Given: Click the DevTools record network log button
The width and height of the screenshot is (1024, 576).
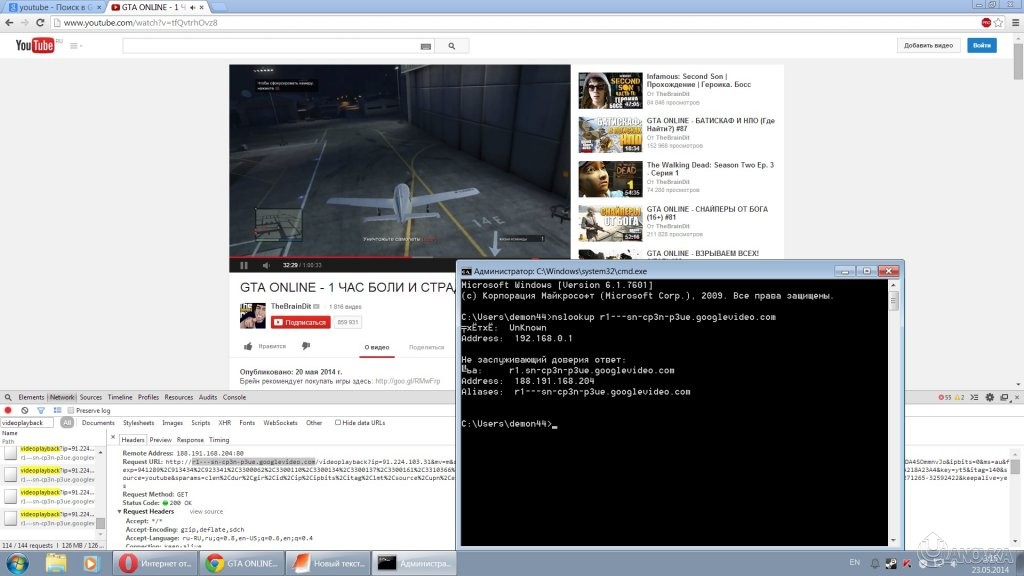Looking at the screenshot, I should pyautogui.click(x=9, y=410).
